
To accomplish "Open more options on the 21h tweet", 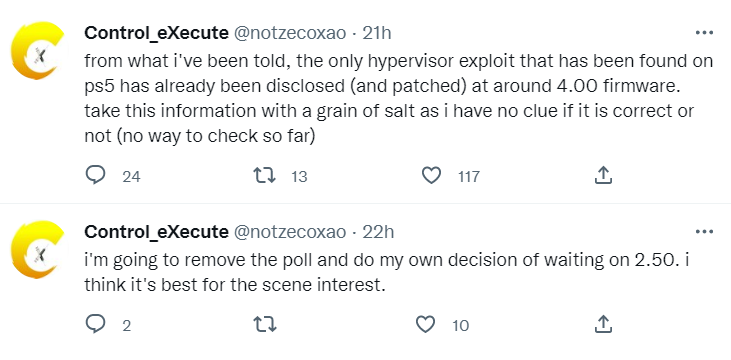I will pos(704,33).
